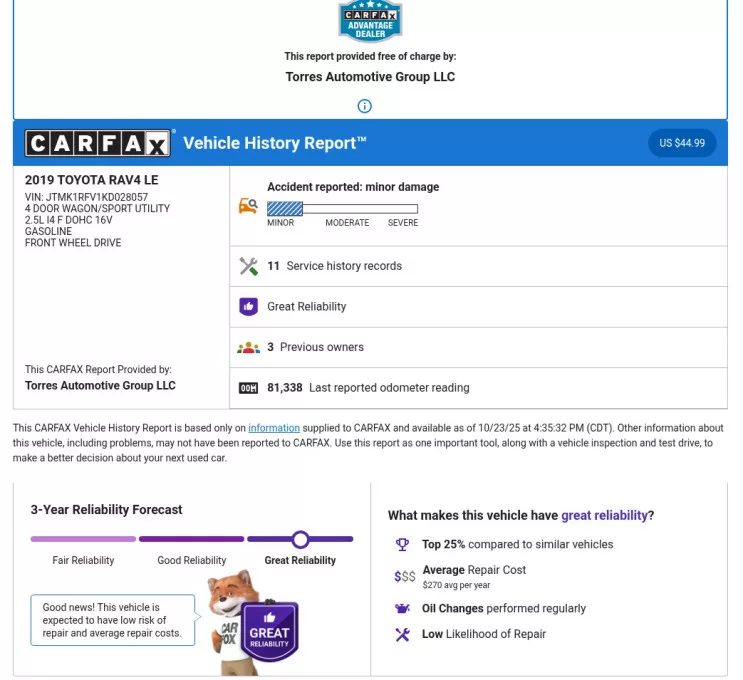Click the oil can icon
743x680 pixels.
coord(403,608)
